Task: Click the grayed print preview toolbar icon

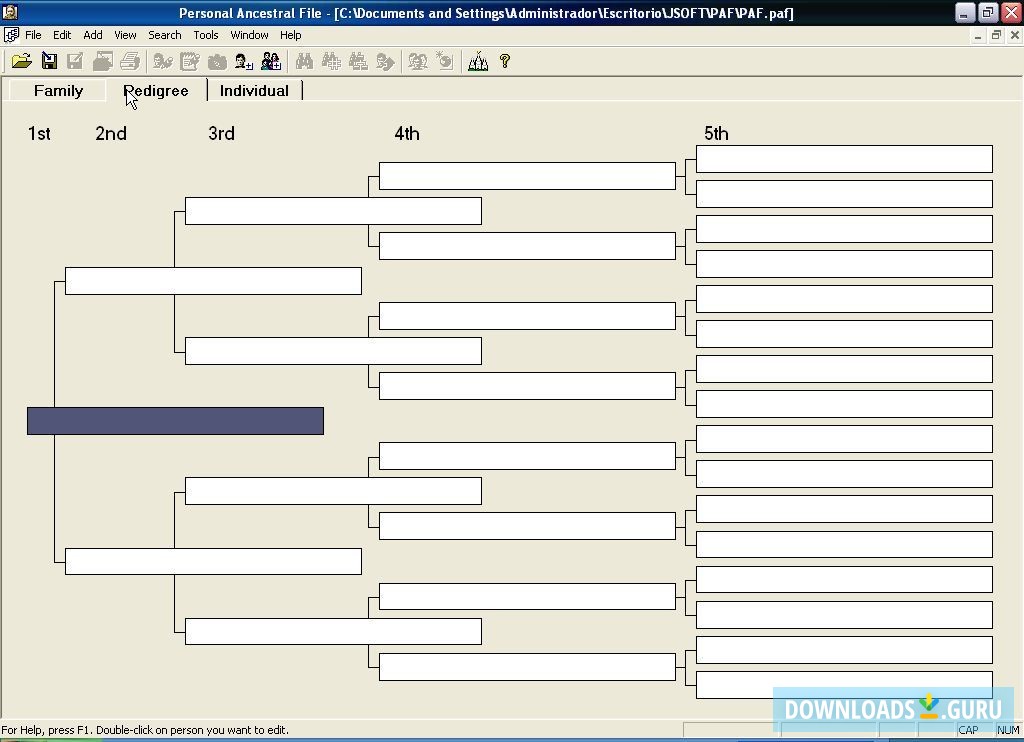Action: point(103,61)
